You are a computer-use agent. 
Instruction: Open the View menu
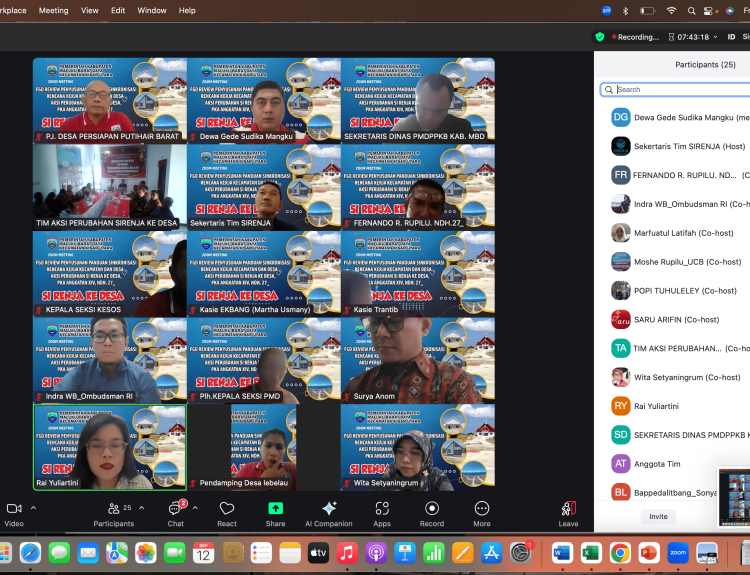pyautogui.click(x=90, y=10)
